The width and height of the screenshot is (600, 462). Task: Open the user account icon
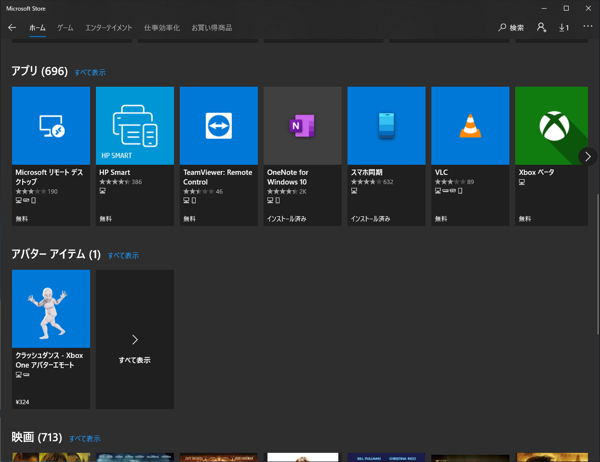click(x=541, y=27)
